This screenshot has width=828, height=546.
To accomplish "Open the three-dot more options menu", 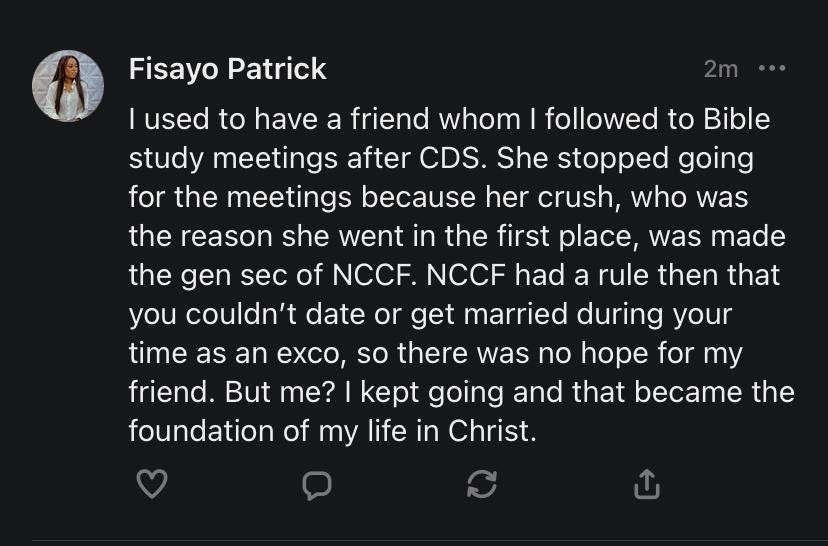I will click(x=772, y=68).
